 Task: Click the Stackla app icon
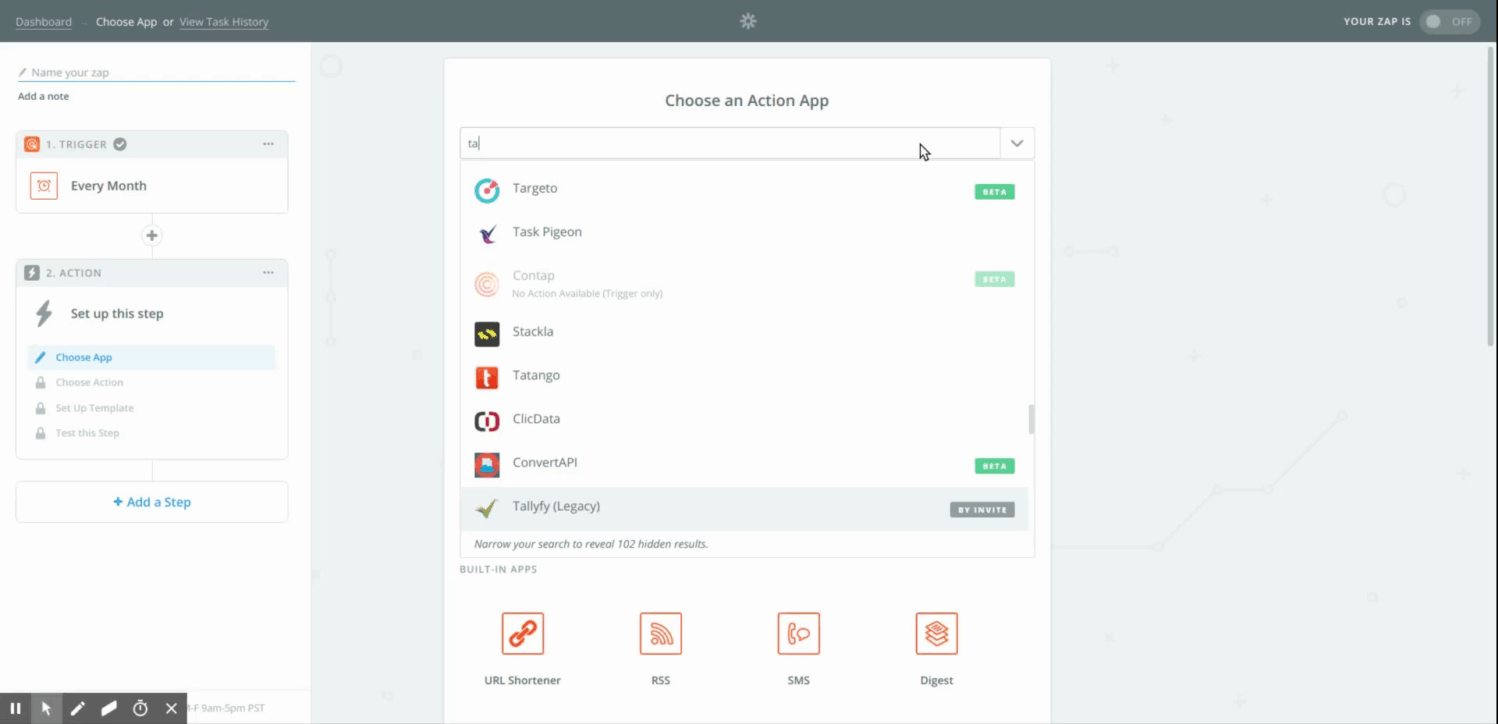(487, 333)
